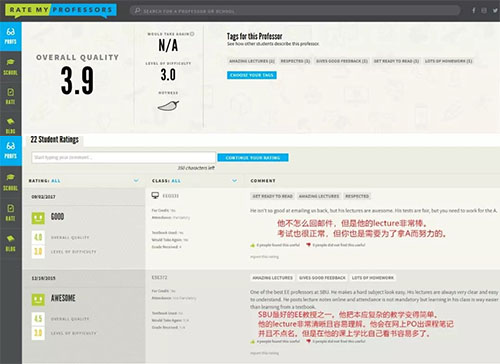500x364 pixels.
Task: Select the Get Ready To Read (1) professor tag
Action: (396, 61)
